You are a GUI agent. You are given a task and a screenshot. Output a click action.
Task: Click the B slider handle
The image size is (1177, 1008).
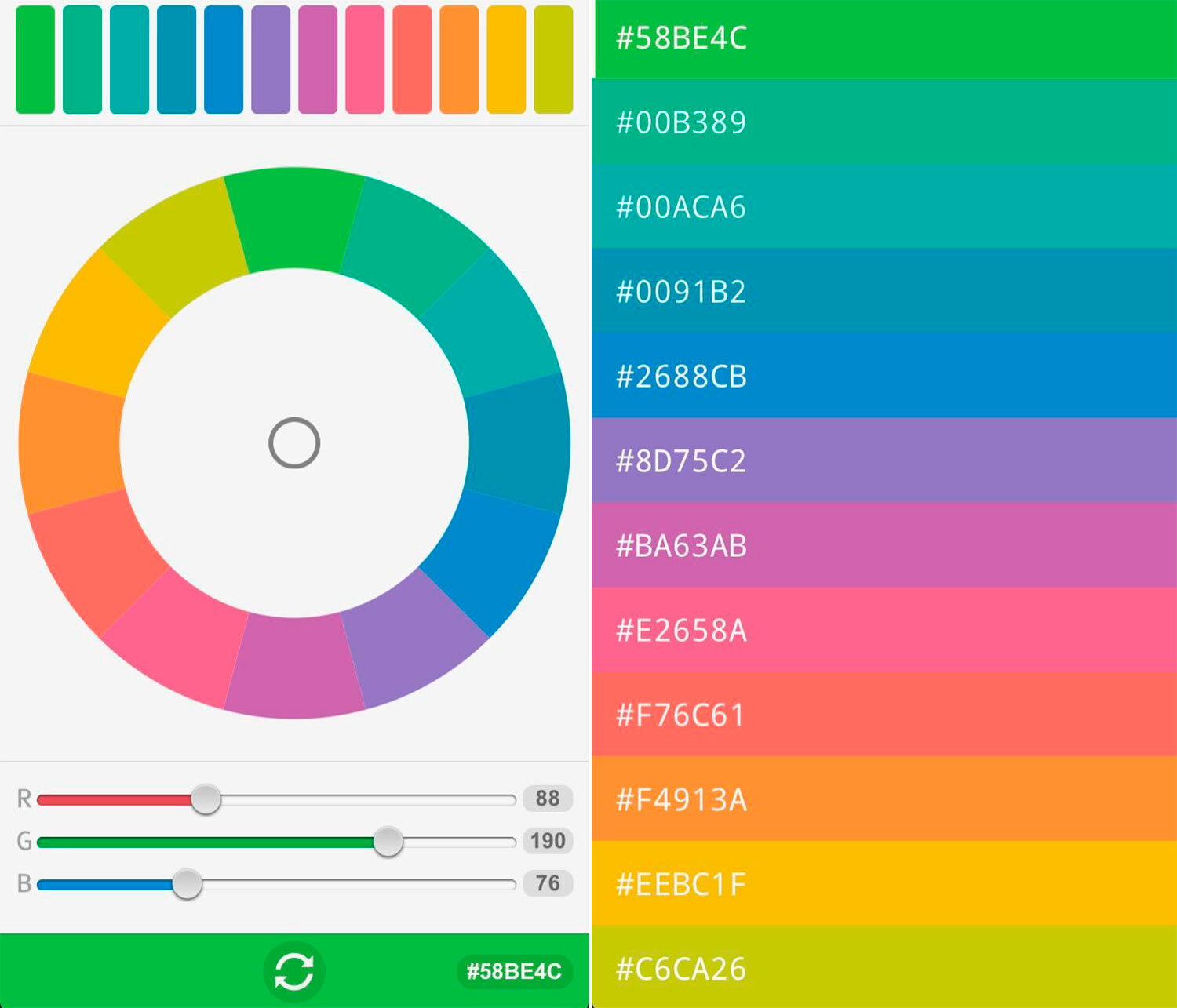click(x=189, y=885)
